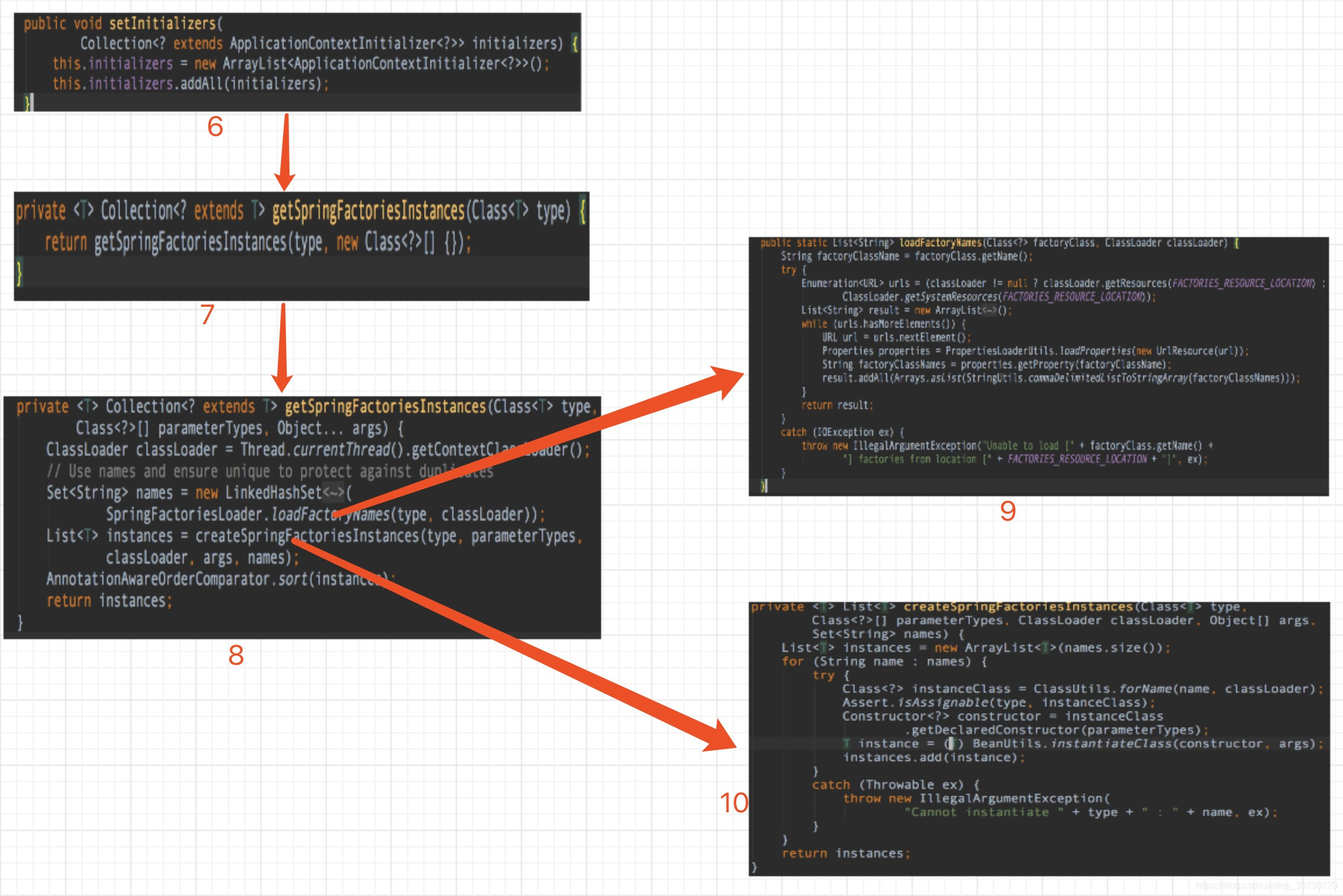Viewport: 1343px width, 896px height.
Task: Click the 'return result;' line
Action: point(837,405)
